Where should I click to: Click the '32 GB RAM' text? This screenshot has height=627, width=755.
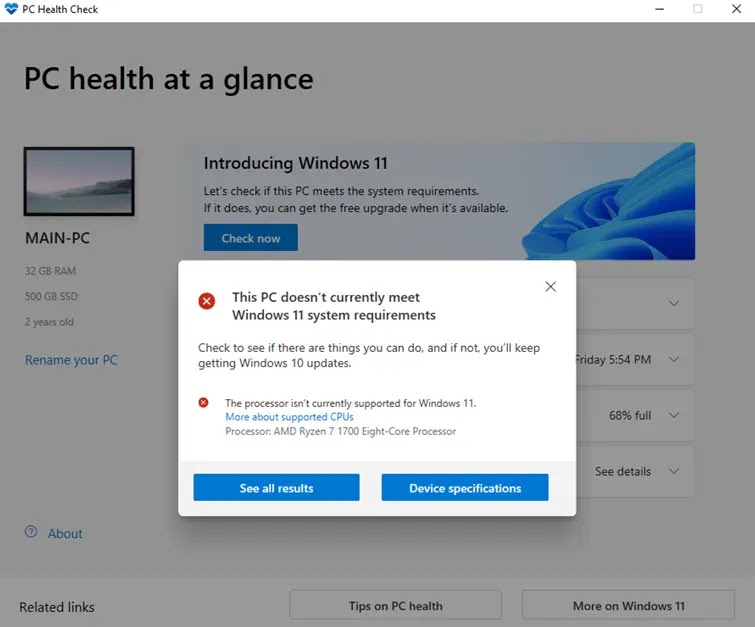click(50, 271)
